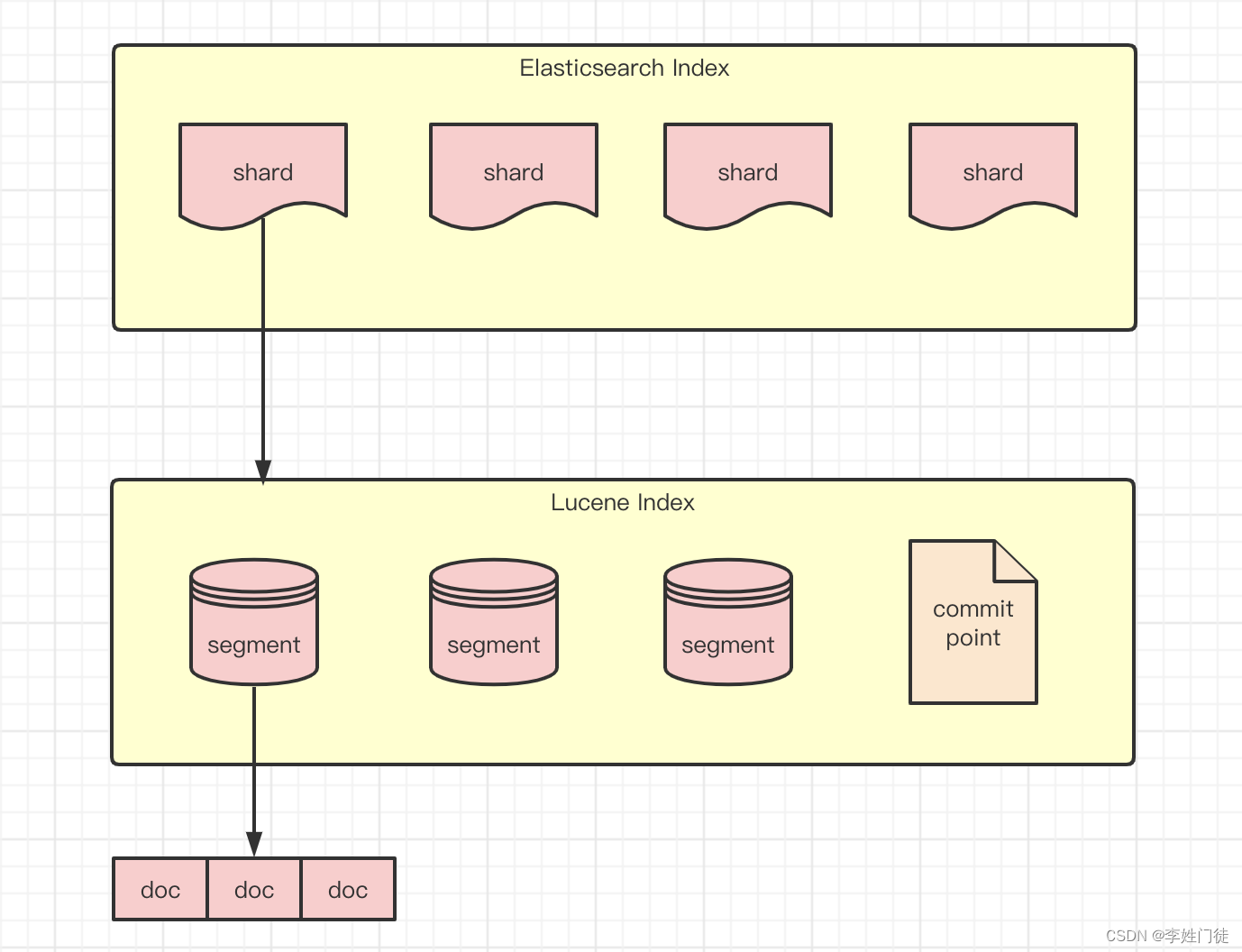Select the doc cell the arrow points to
Viewport: 1242px width, 952px height.
pyautogui.click(x=254, y=889)
